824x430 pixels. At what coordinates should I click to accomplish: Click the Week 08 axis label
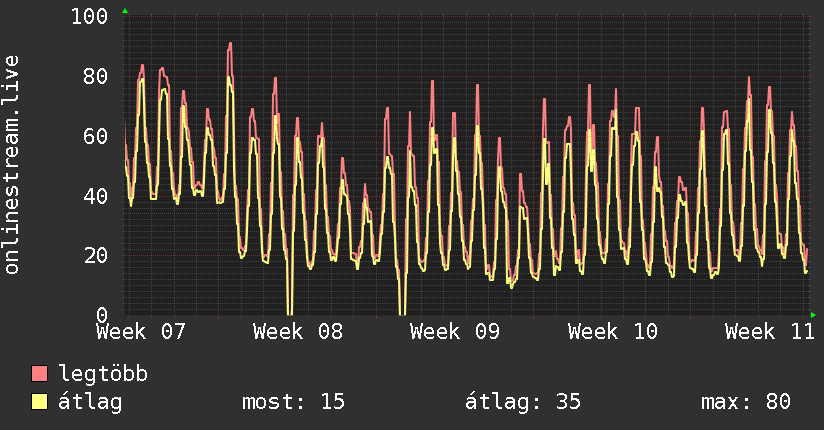298,332
